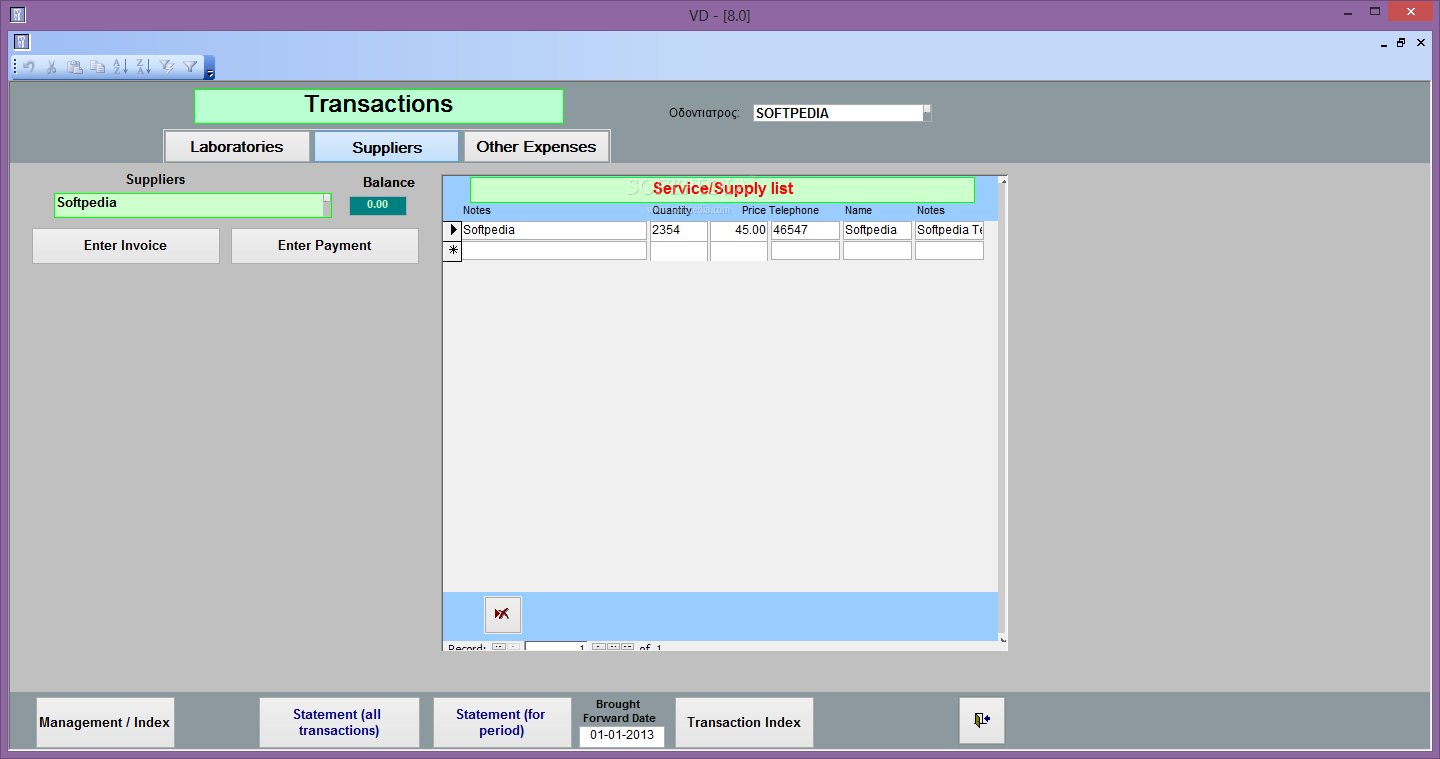Click the Cut scissors icon
The width and height of the screenshot is (1440, 759).
click(x=52, y=67)
